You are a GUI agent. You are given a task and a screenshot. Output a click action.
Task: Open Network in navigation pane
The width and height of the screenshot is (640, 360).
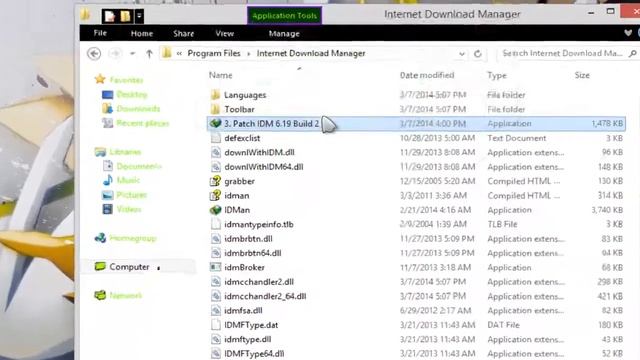(126, 296)
